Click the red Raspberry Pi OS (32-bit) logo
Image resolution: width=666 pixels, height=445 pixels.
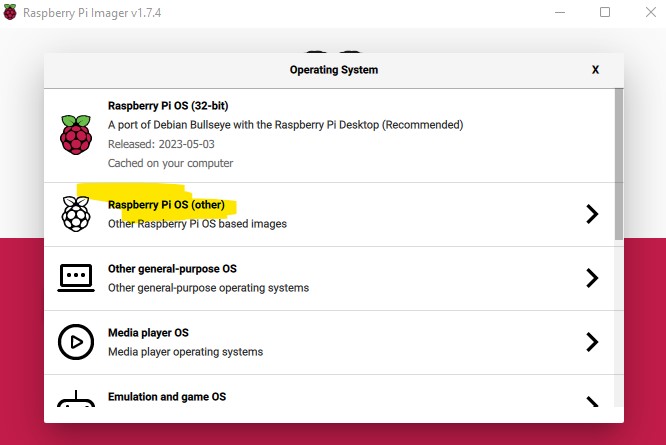pyautogui.click(x=76, y=135)
